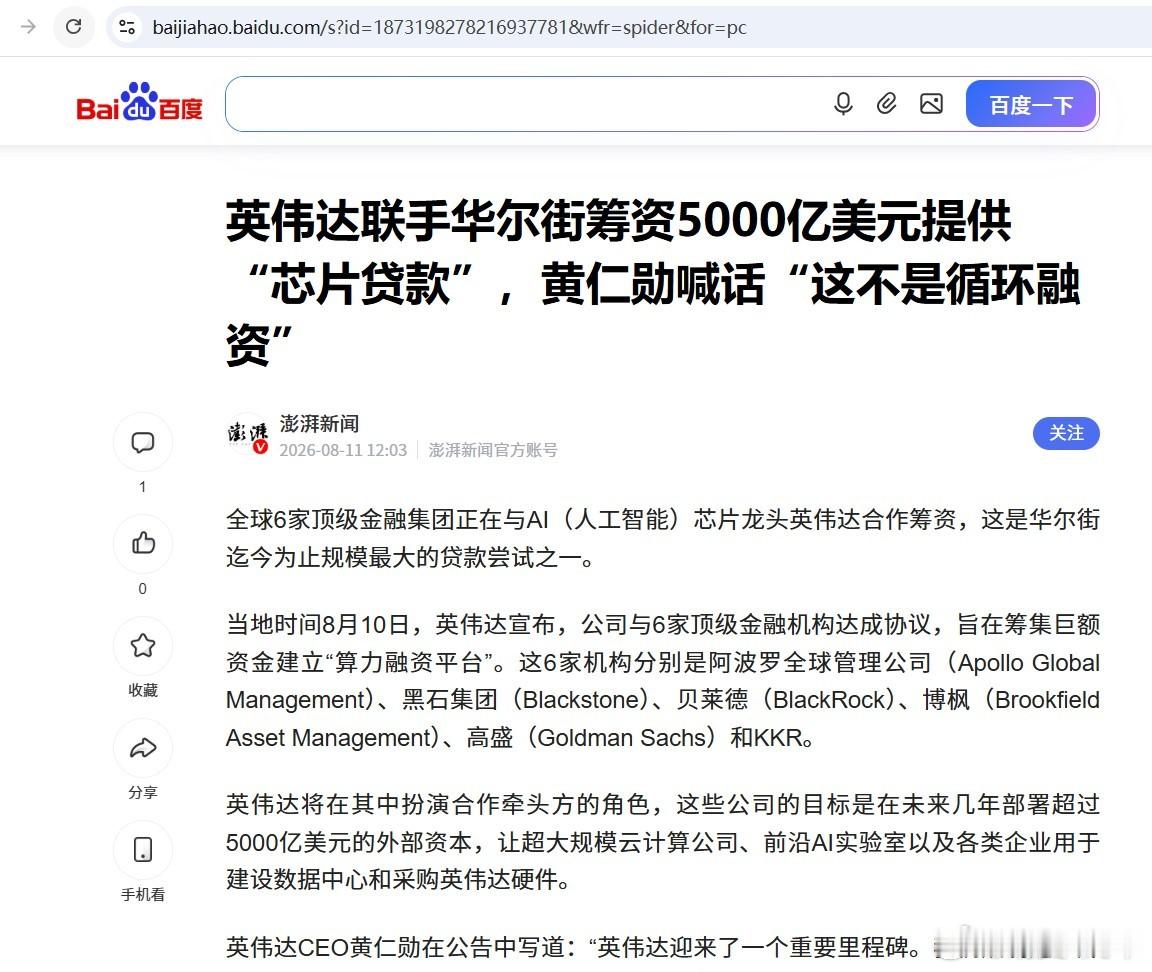The height and width of the screenshot is (972, 1152).
Task: Open 澎湃新闻 avatar profile
Action: click(x=248, y=435)
